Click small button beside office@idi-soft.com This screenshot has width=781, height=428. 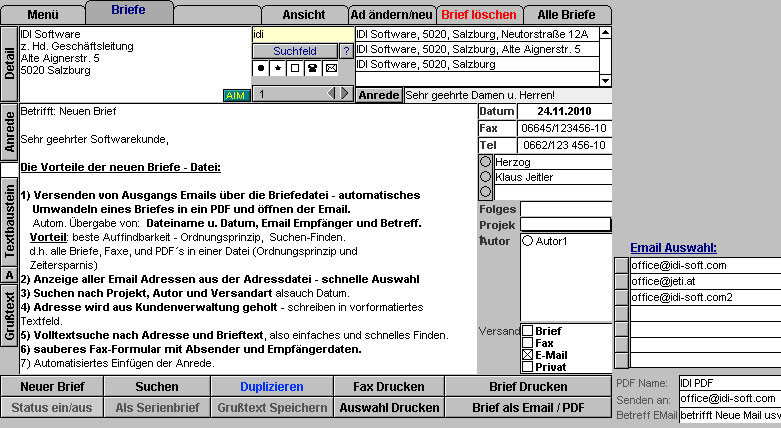tap(622, 266)
